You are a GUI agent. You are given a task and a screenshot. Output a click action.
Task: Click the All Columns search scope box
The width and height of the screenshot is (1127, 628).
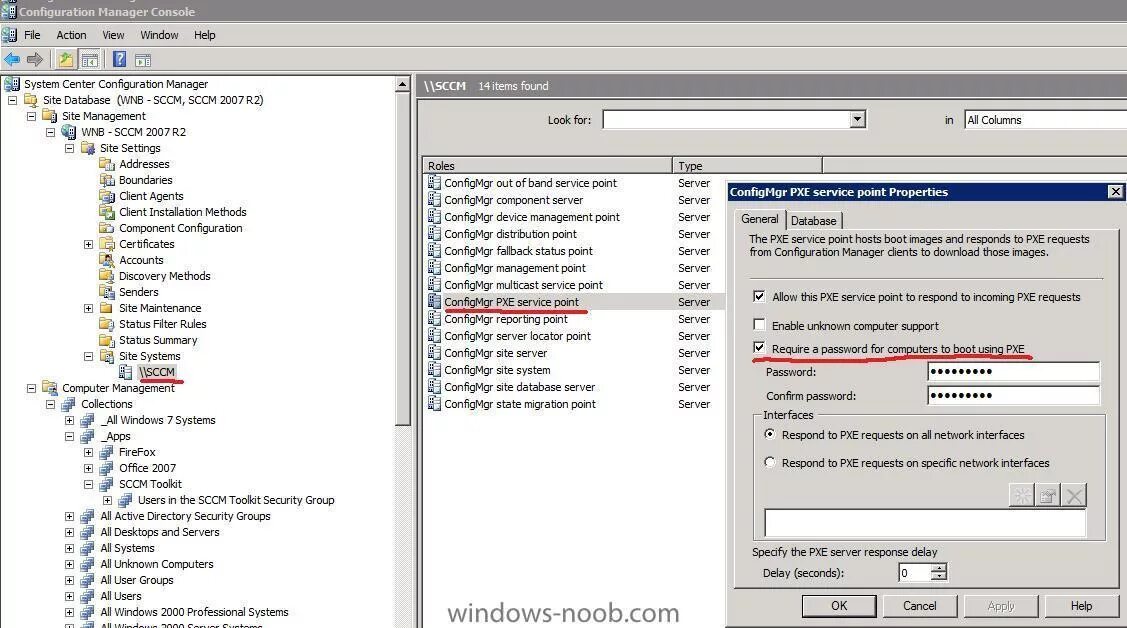point(1046,120)
